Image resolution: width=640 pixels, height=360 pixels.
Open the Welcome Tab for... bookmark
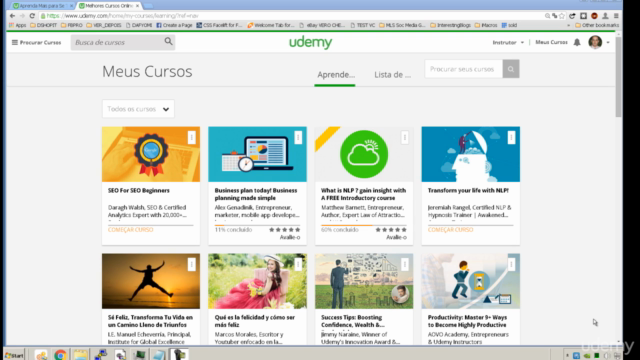tap(271, 25)
